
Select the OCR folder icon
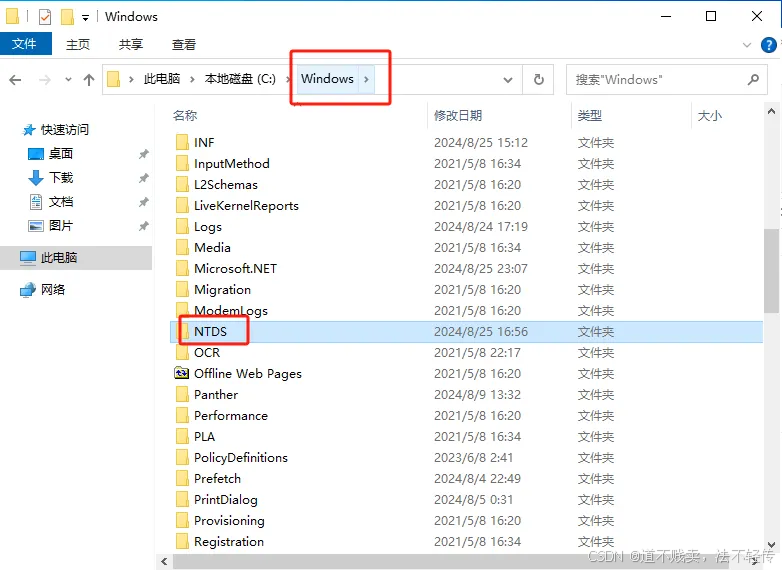click(x=183, y=353)
